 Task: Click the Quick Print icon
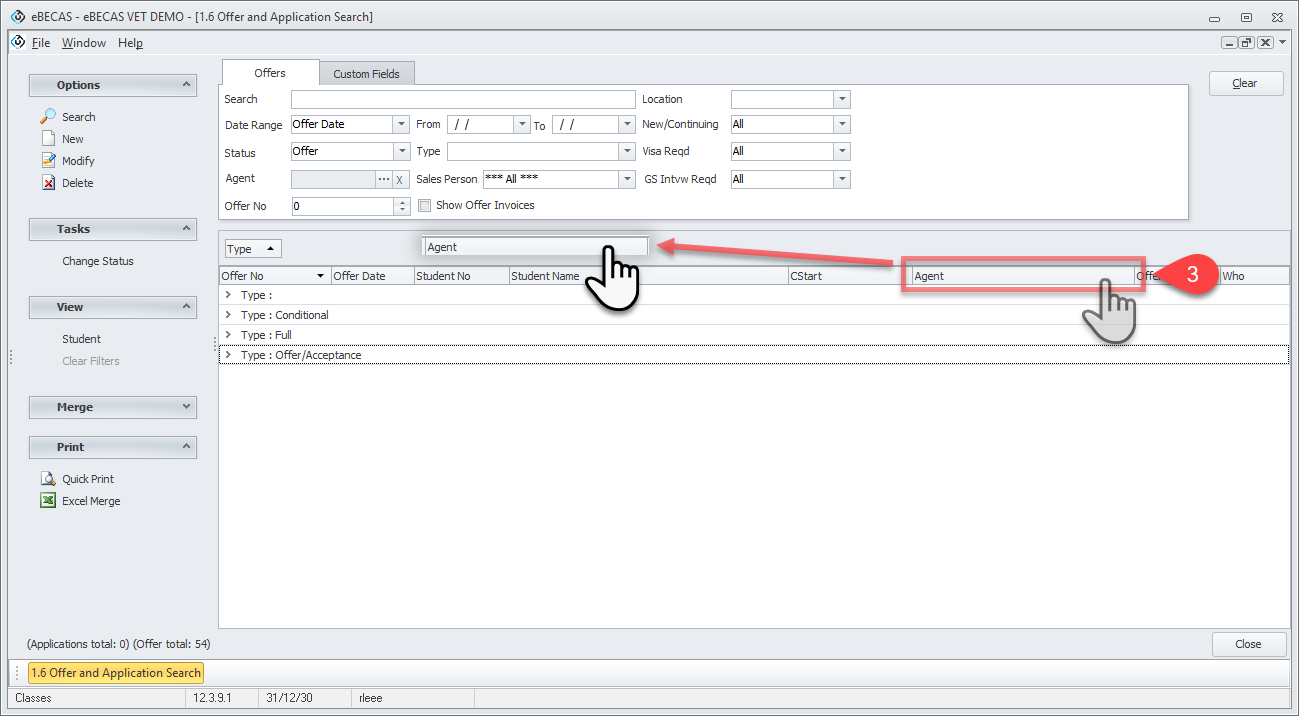click(47, 479)
